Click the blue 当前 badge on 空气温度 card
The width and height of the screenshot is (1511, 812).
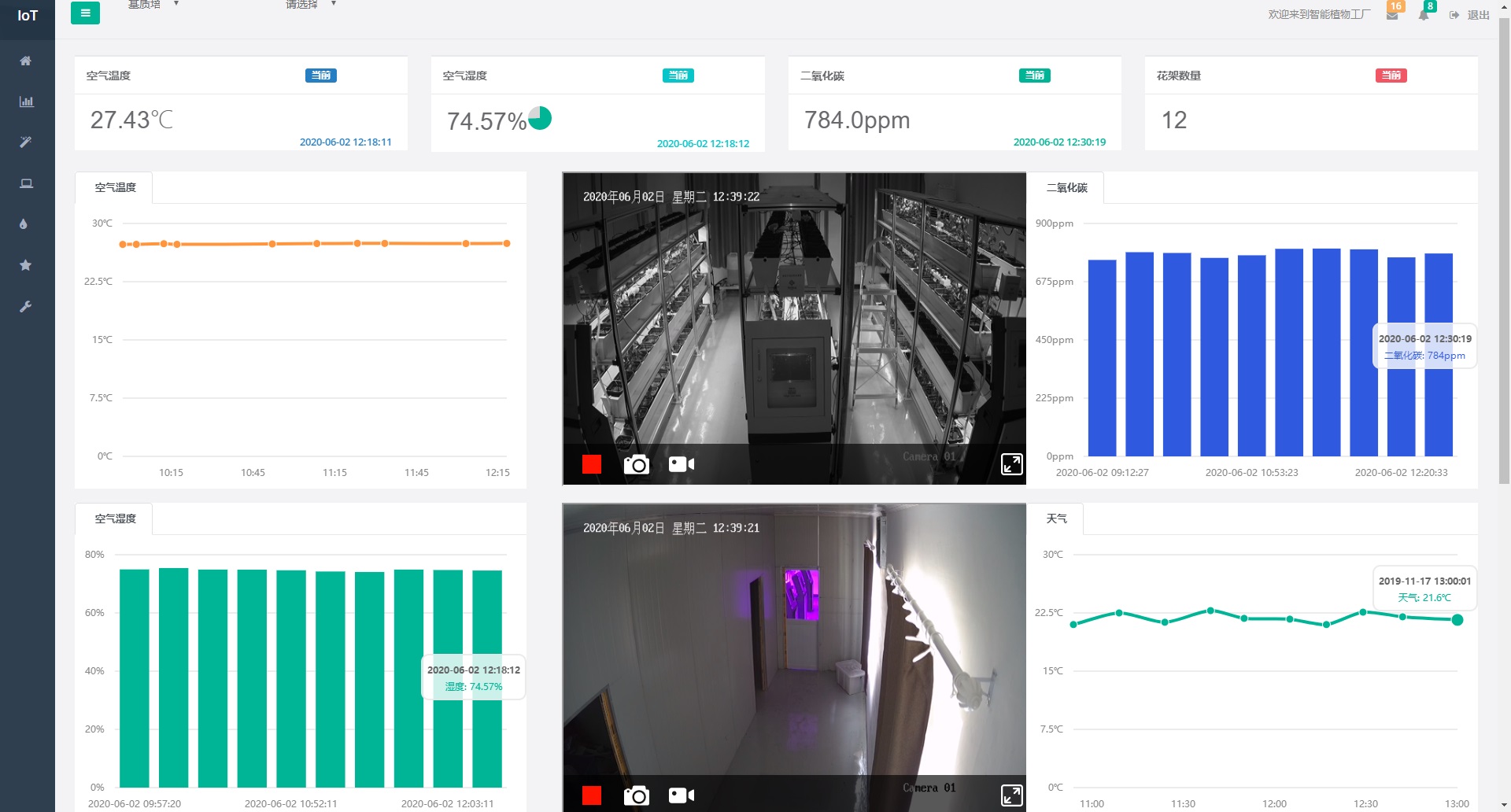(x=321, y=76)
